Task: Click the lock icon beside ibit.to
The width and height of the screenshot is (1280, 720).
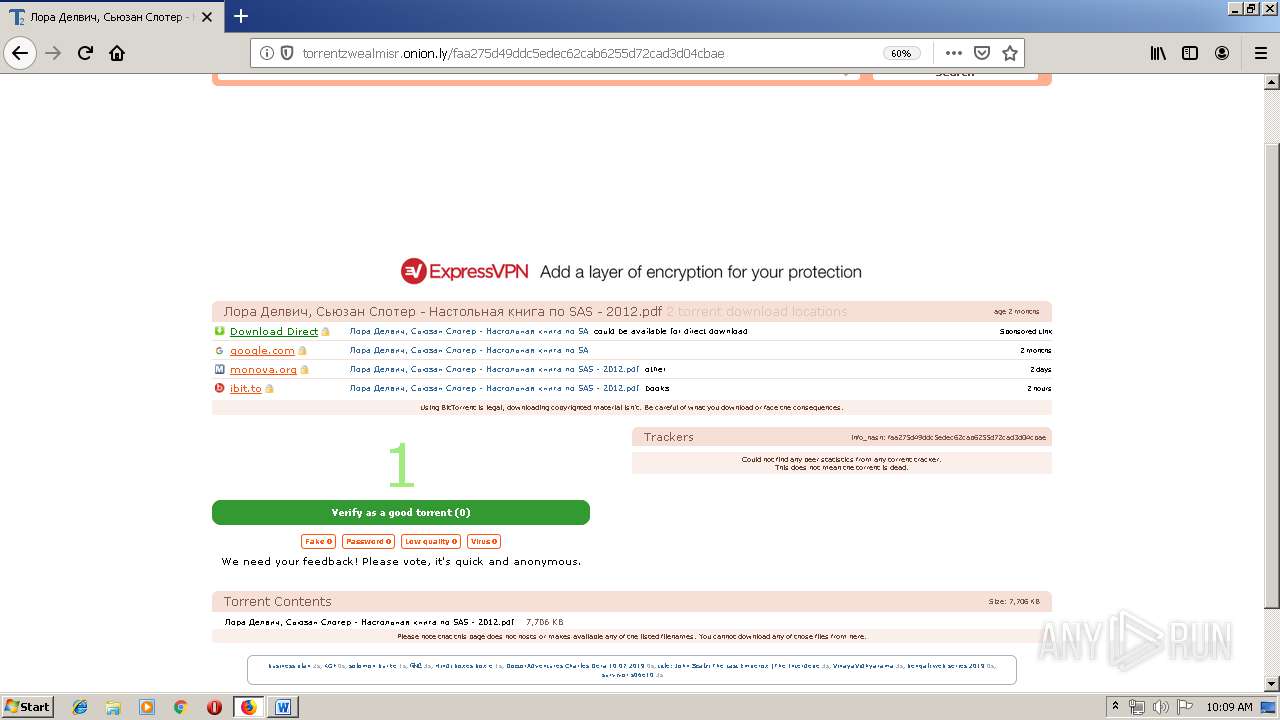Action: coord(268,388)
